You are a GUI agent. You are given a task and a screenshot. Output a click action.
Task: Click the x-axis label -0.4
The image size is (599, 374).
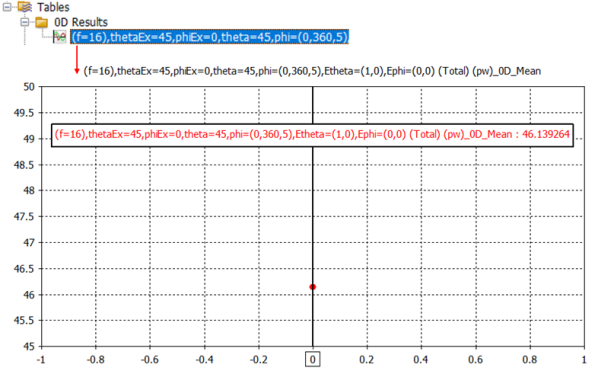coord(204,360)
